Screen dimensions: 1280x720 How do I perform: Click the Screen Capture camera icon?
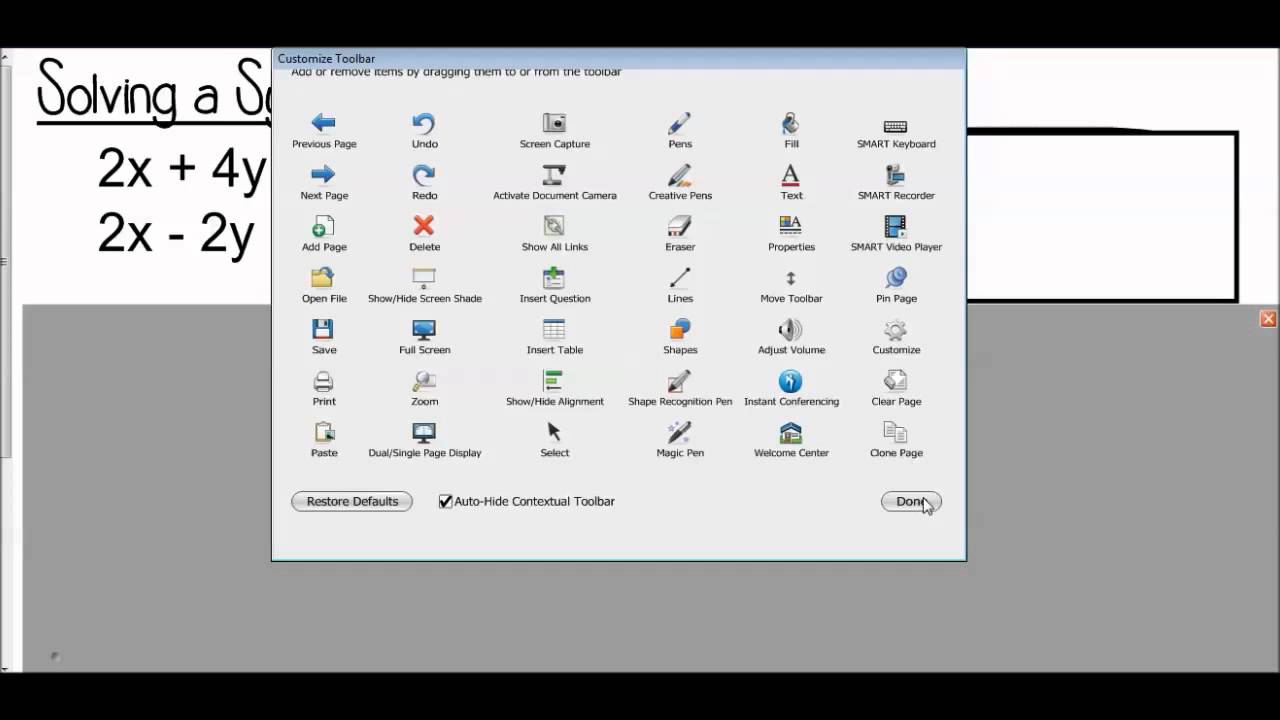pos(554,123)
